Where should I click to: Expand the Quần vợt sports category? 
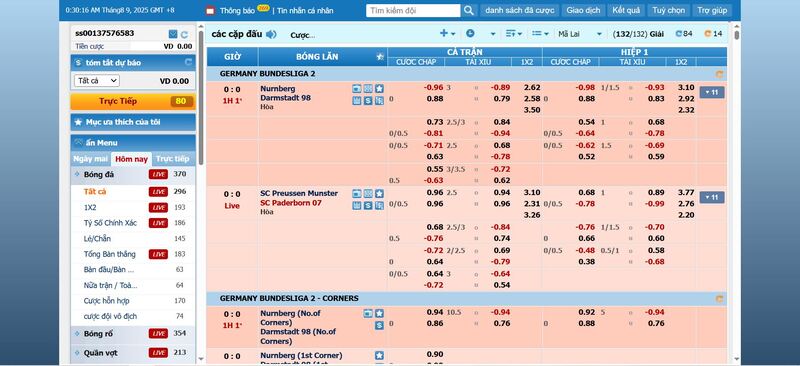pos(133,353)
